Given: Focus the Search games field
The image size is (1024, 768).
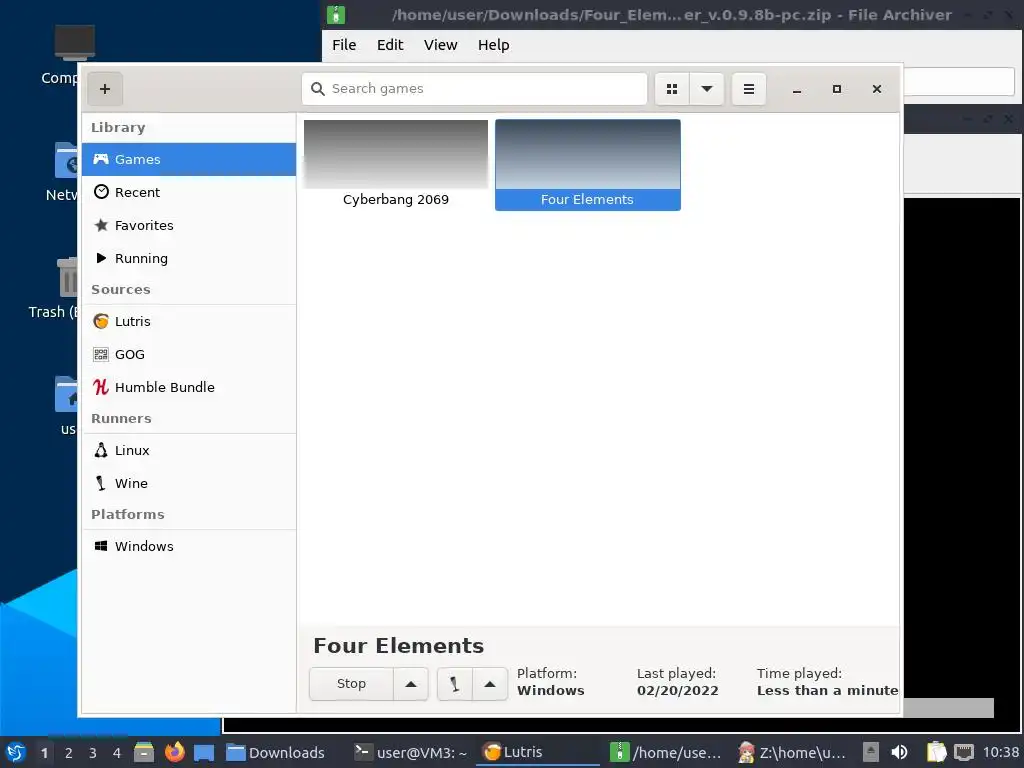Looking at the screenshot, I should coord(474,89).
